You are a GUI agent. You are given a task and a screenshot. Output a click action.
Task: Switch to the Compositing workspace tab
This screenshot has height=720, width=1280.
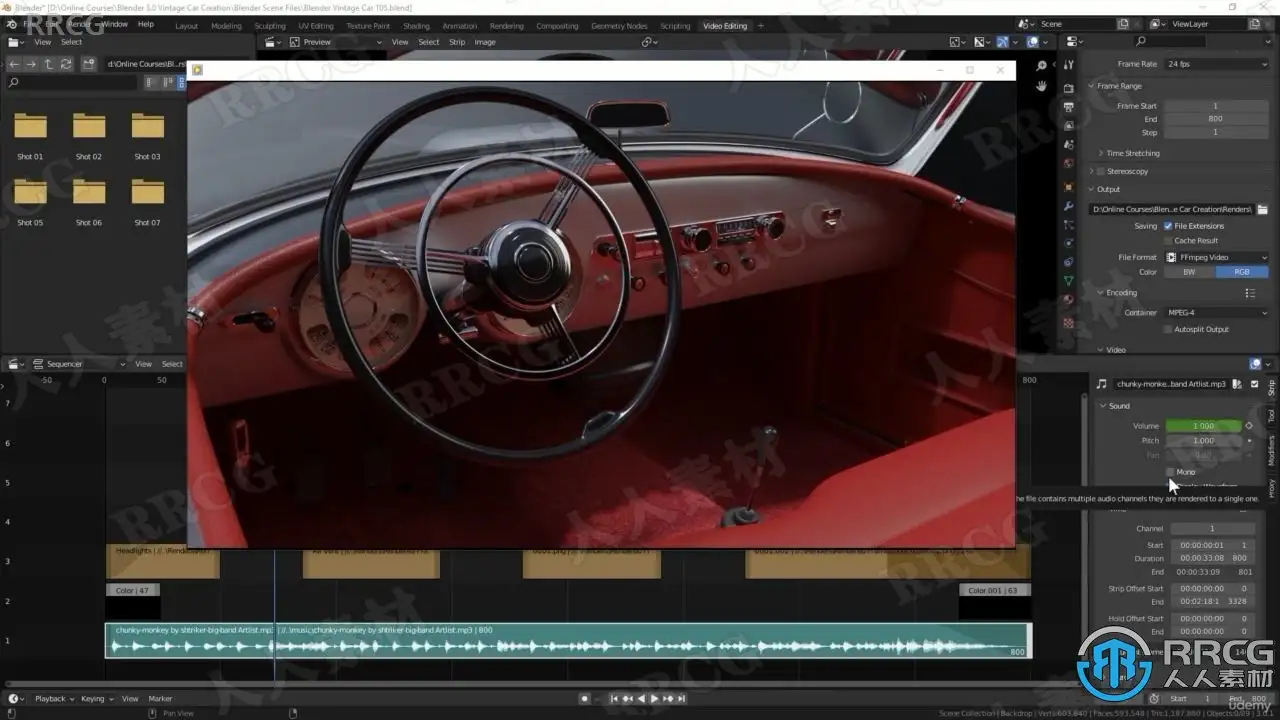click(x=558, y=26)
